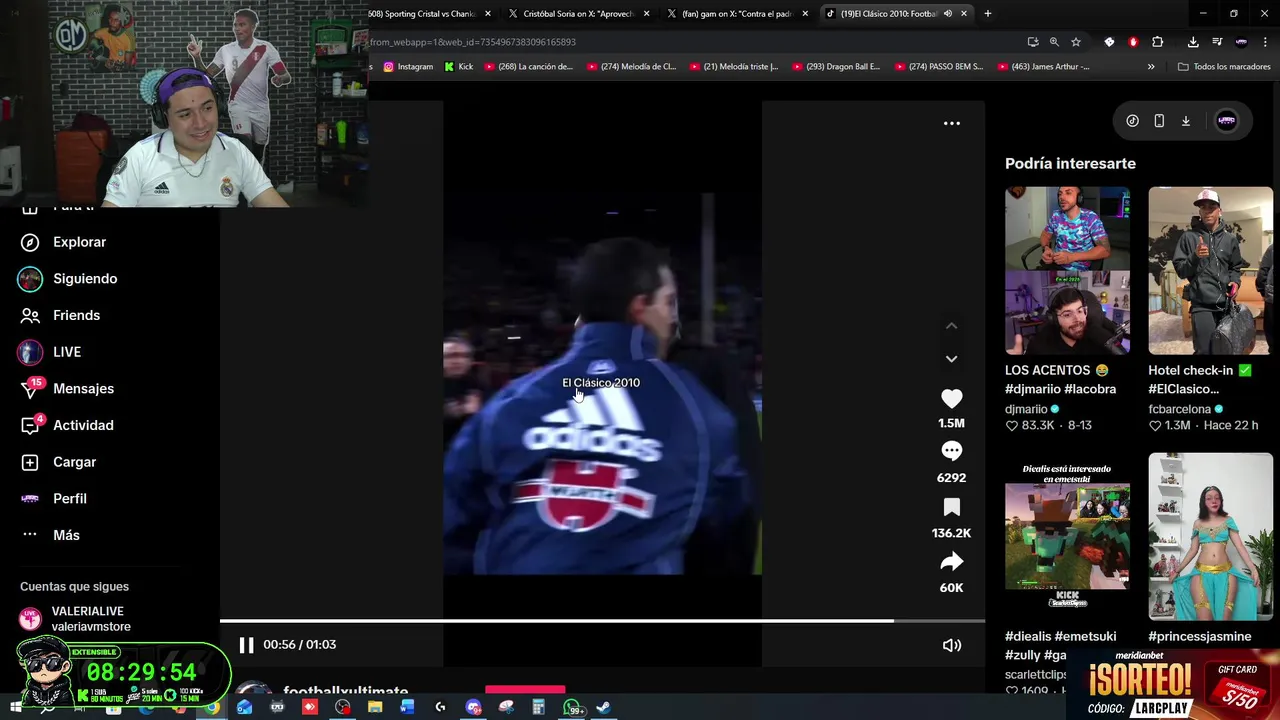Open the comments on the video

951,452
